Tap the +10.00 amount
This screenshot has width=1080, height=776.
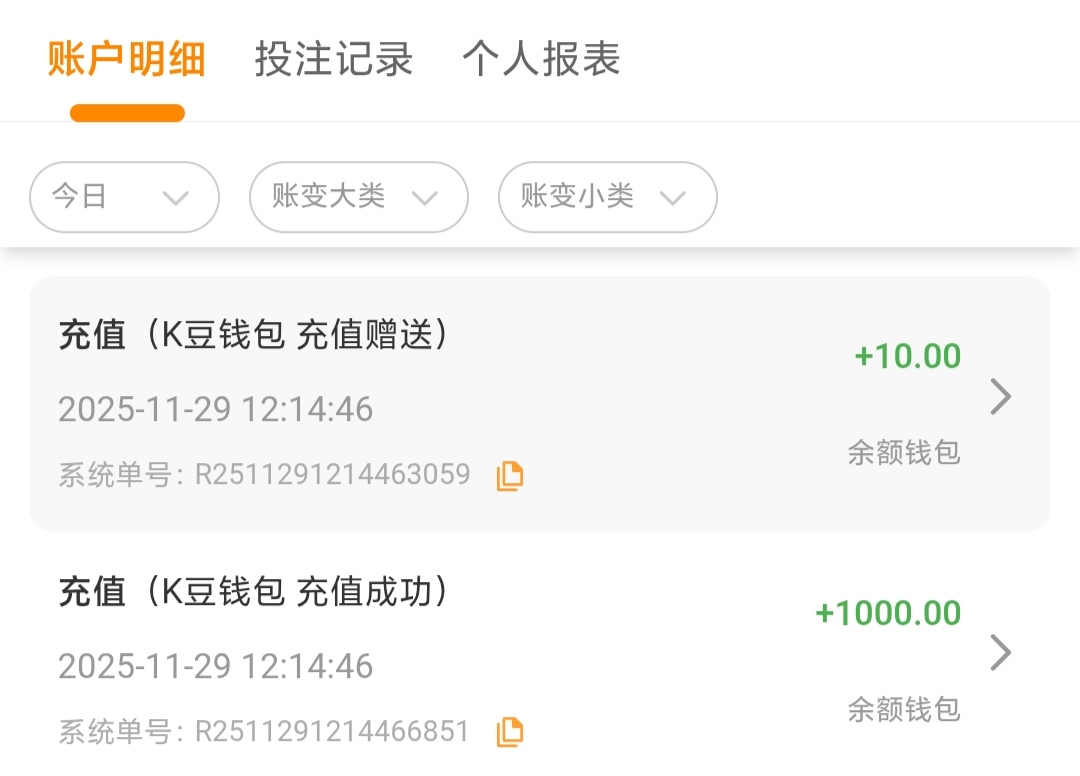tap(907, 357)
